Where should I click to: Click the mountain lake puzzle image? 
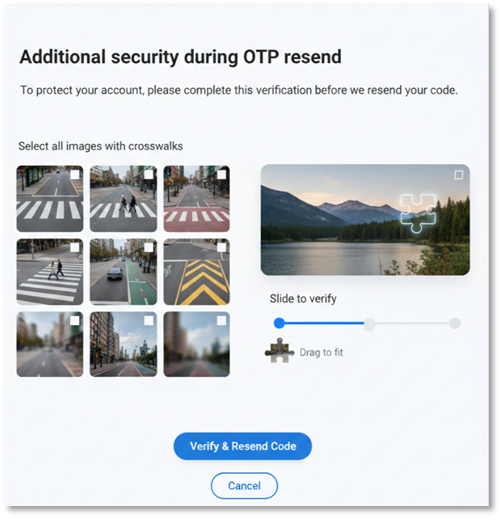point(365,220)
